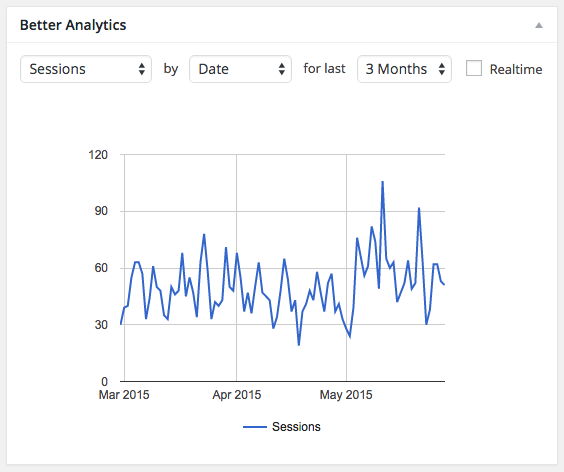Click the highest peak in May 2015
This screenshot has width=564, height=472.
coord(382,182)
